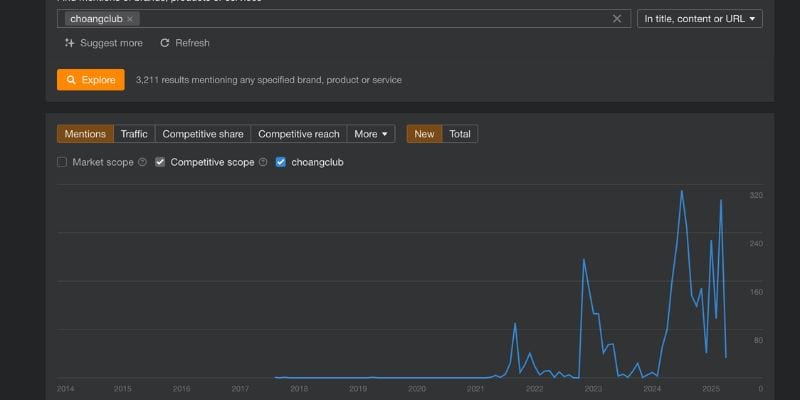Expand the More dropdown menu

371,134
